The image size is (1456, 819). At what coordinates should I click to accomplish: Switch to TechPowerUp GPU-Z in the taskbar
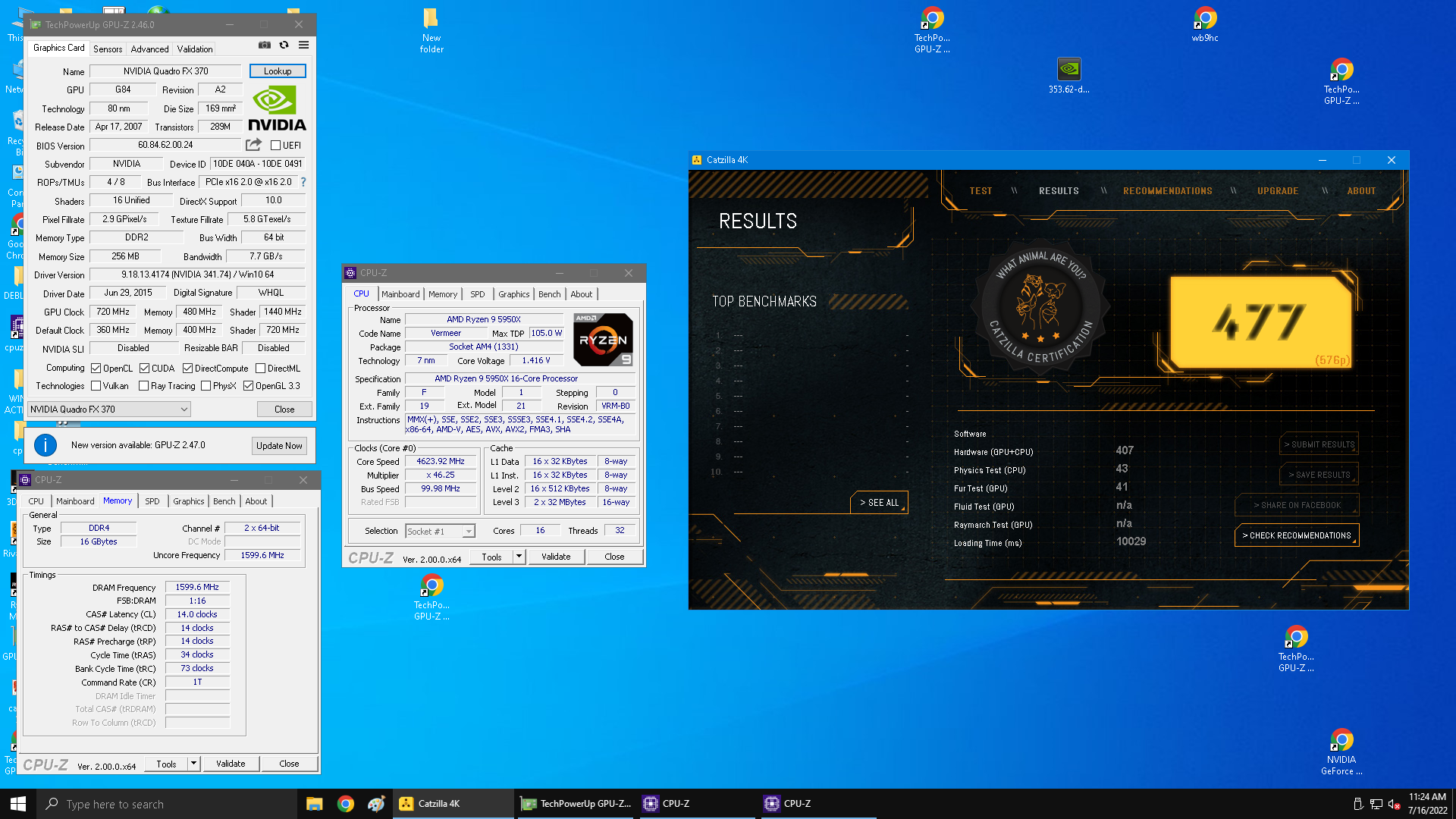click(576, 804)
